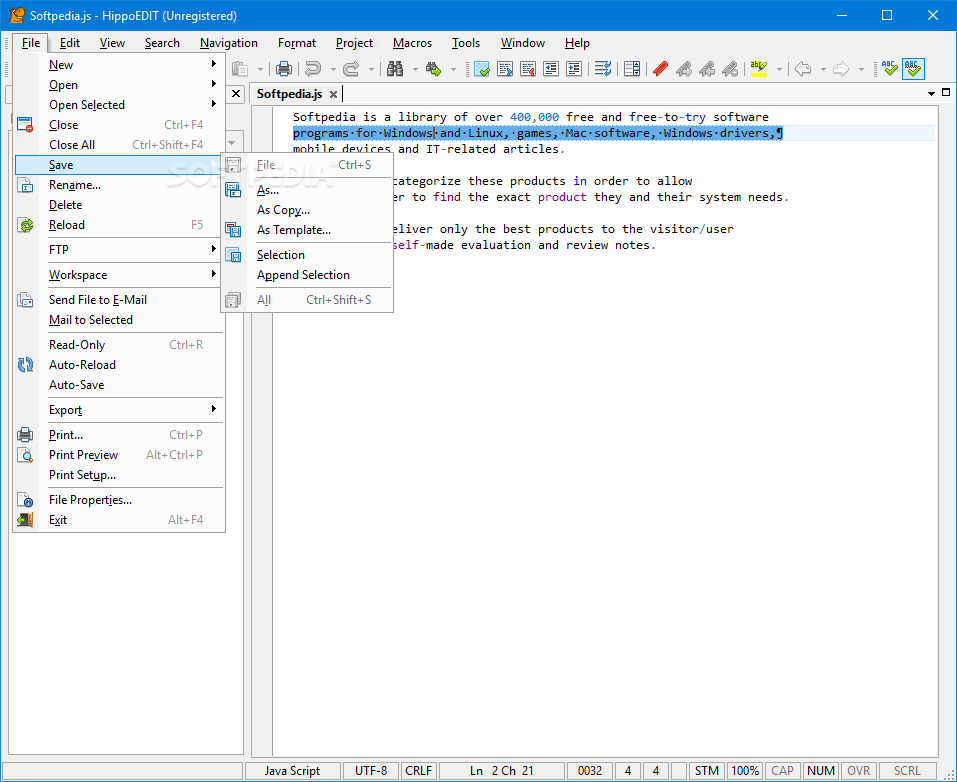Expand the Workspace submenu
This screenshot has width=957, height=782.
point(119,275)
